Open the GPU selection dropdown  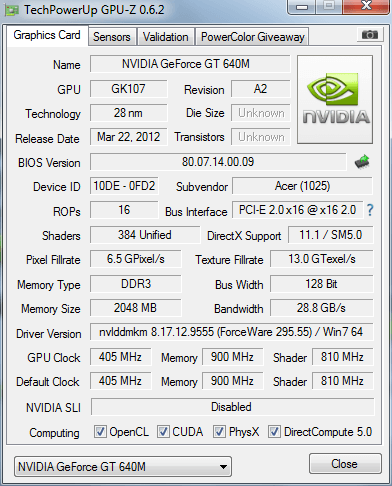click(x=123, y=467)
